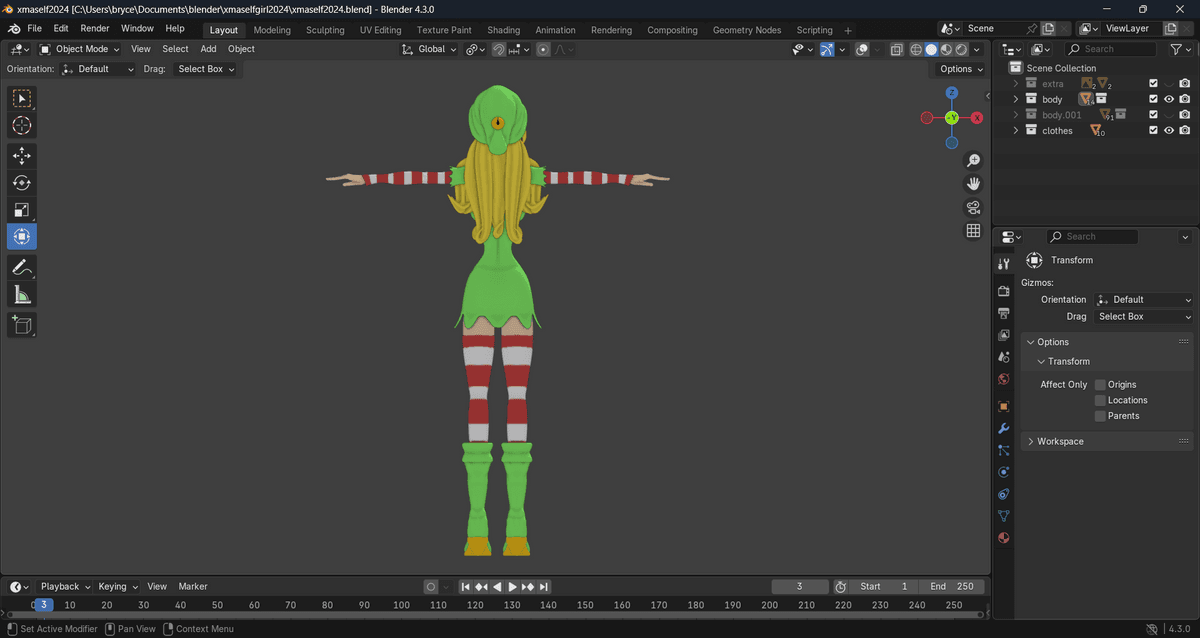The height and width of the screenshot is (638, 1200).
Task: Open the Render menu
Action: coord(95,29)
